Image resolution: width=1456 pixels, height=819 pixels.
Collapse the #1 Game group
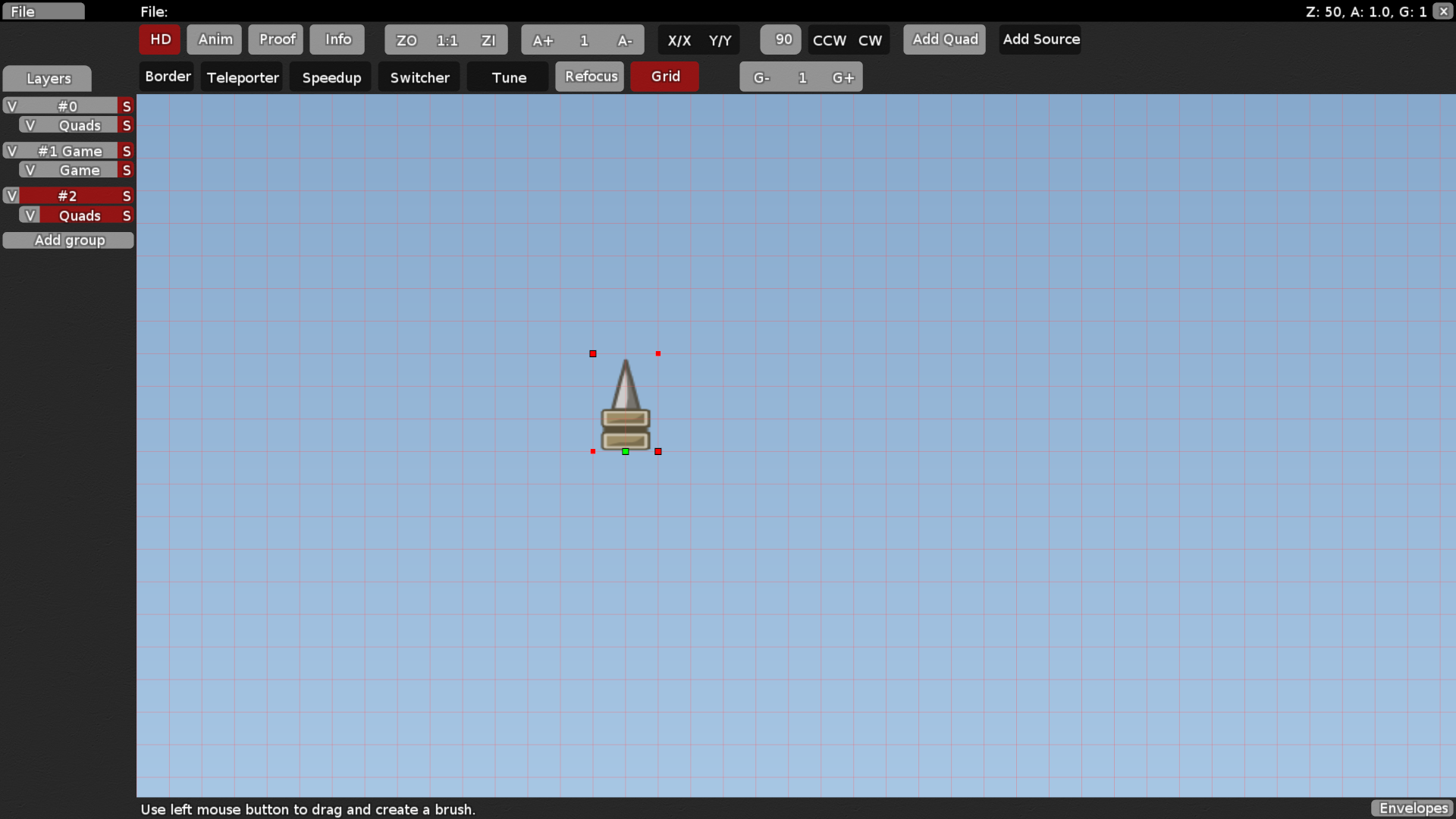pyautogui.click(x=11, y=151)
